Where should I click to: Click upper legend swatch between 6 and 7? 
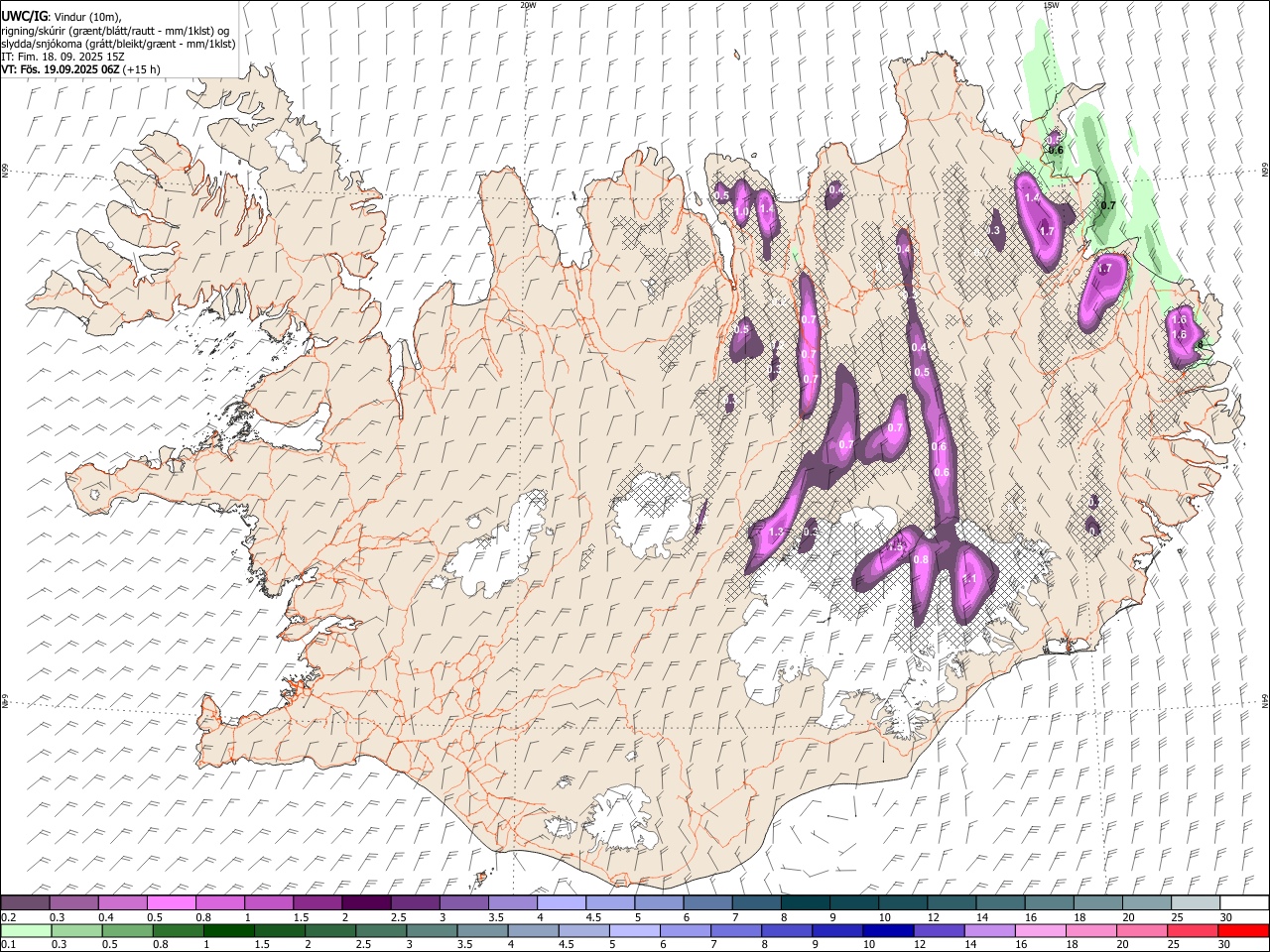tap(706, 903)
